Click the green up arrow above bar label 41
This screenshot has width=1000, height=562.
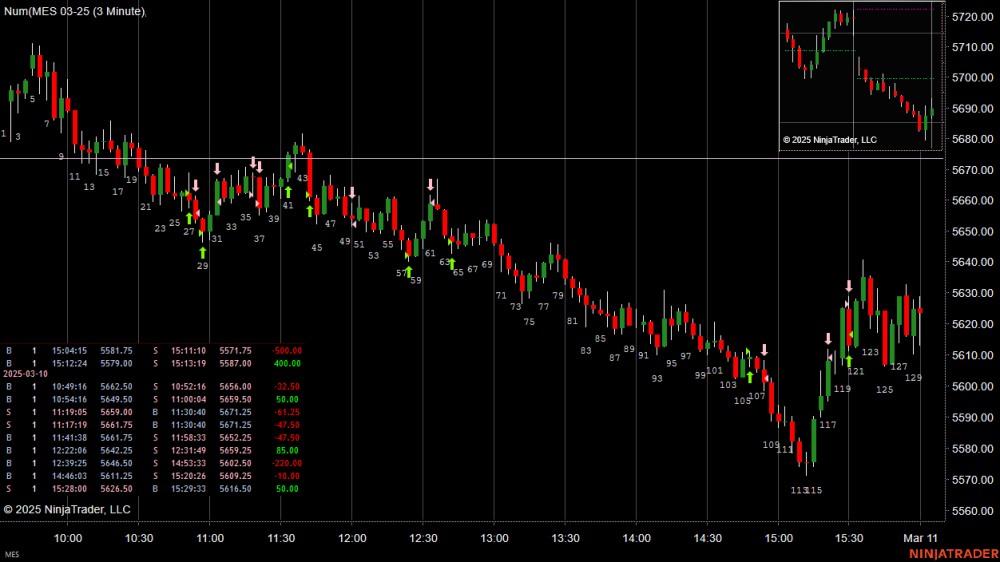point(288,192)
